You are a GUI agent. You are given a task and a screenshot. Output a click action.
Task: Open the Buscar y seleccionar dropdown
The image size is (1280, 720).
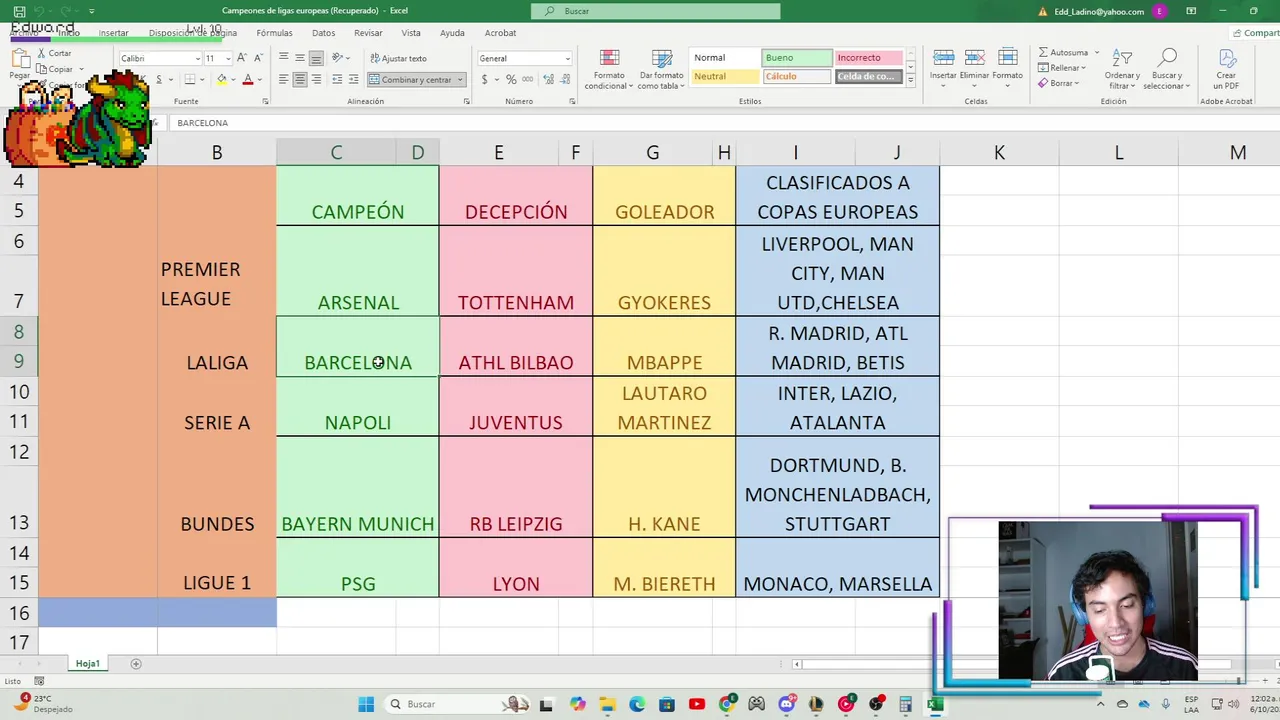[1167, 69]
